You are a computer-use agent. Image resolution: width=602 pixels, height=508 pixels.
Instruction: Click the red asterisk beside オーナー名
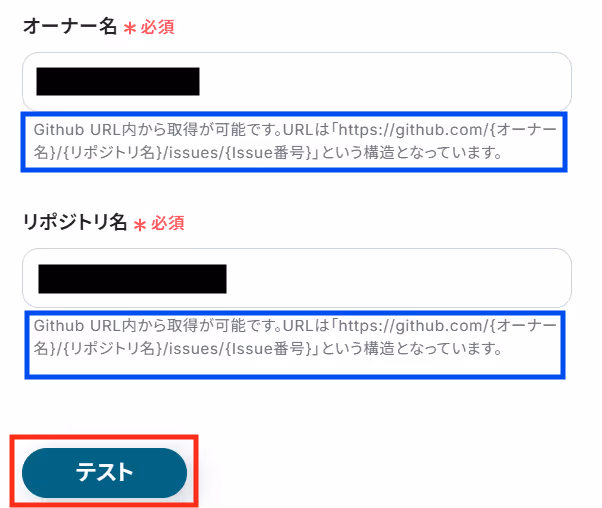(130, 28)
